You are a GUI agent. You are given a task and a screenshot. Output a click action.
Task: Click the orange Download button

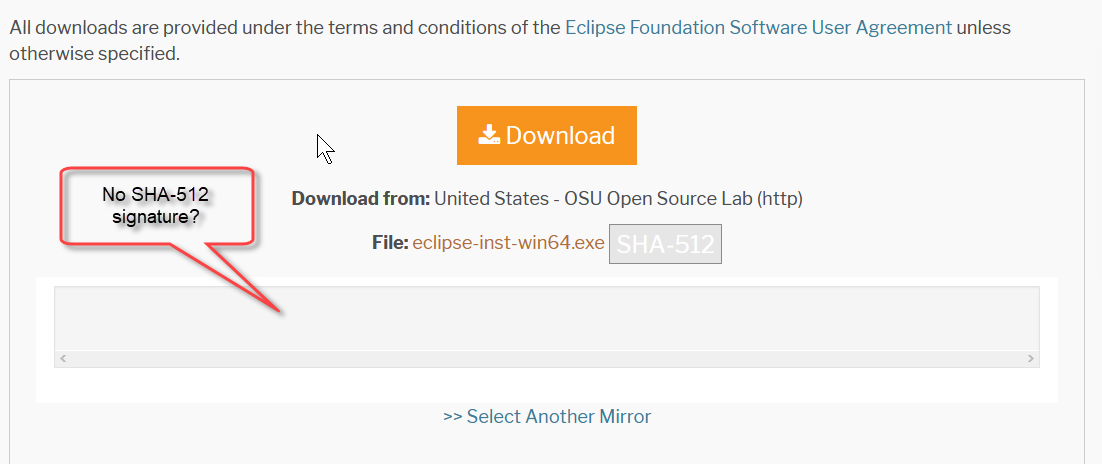[547, 136]
